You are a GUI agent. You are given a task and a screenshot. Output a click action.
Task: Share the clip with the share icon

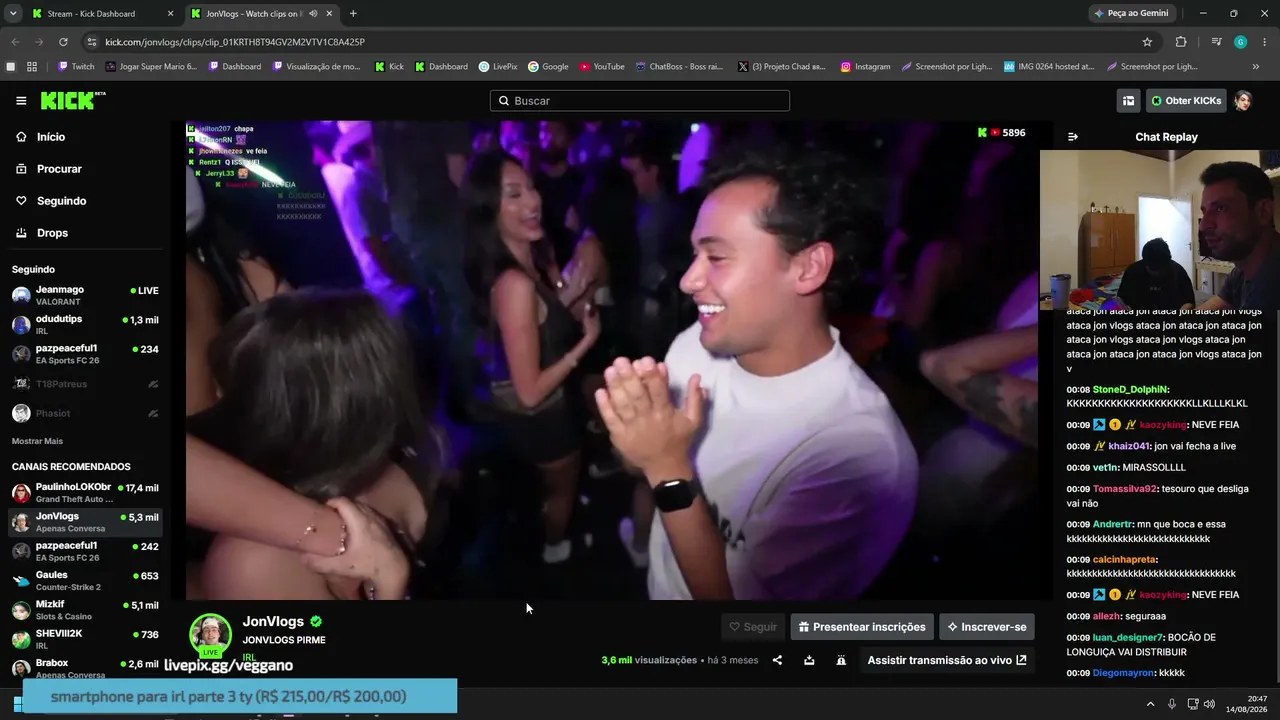point(777,660)
